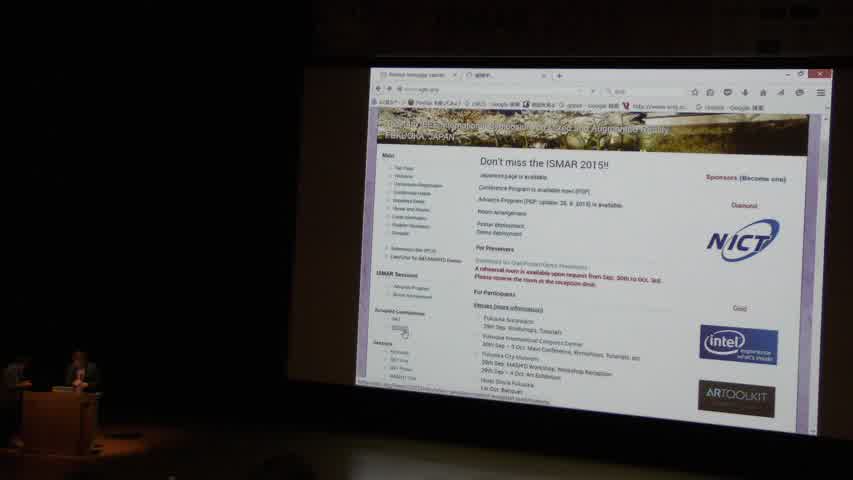Open the Conference Program PDF link
853x480 pixels.
[534, 190]
